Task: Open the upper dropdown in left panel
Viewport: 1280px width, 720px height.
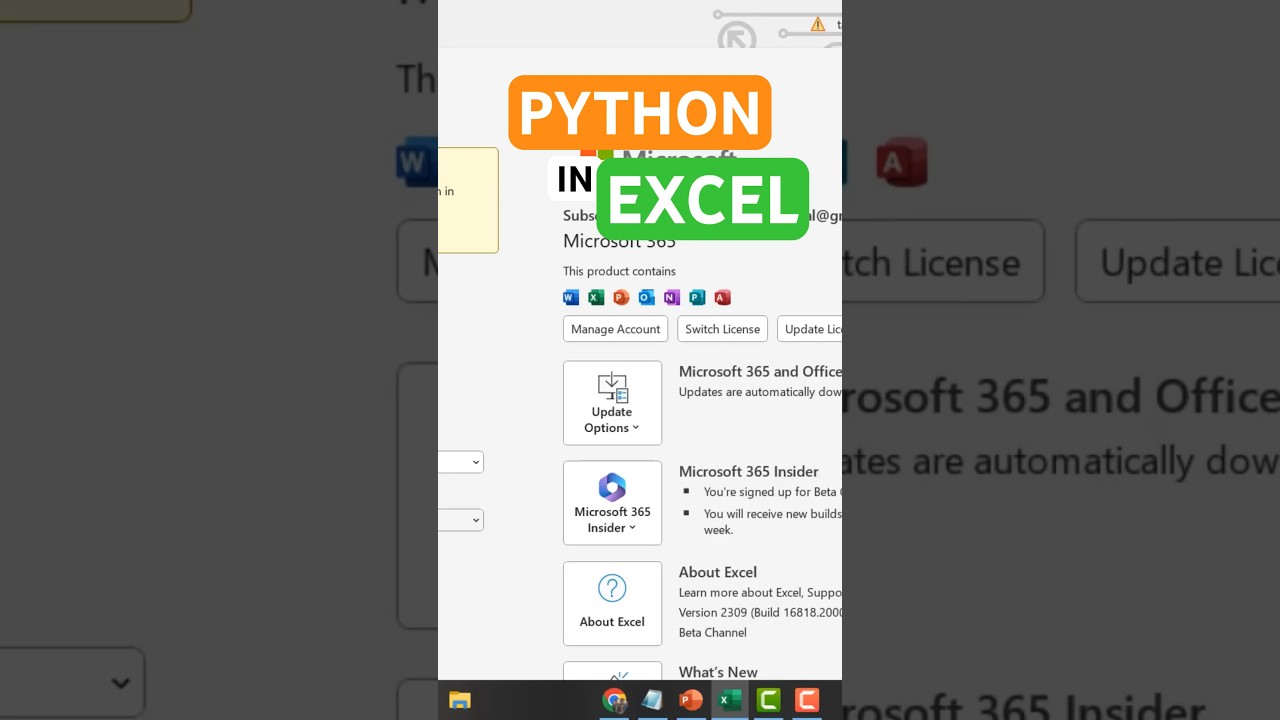Action: point(461,462)
